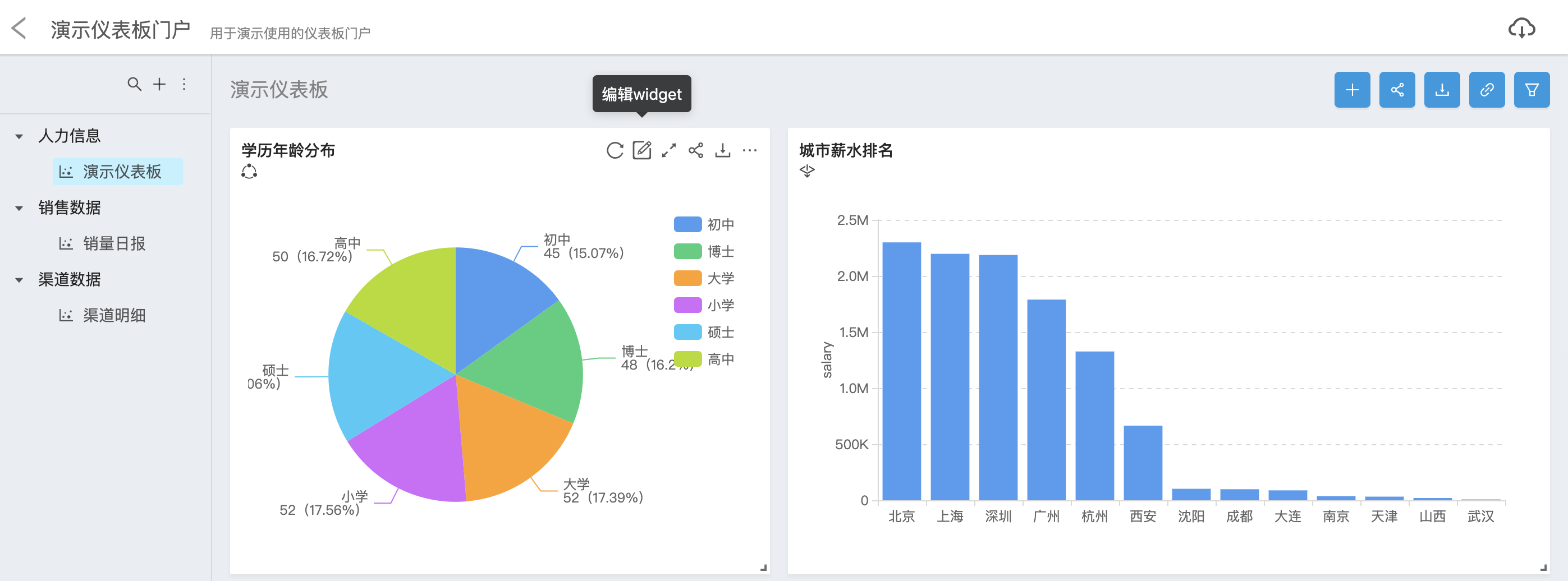Toggle 初中 legend item in pie chart
Screen dimensions: 1568x581
tap(704, 224)
